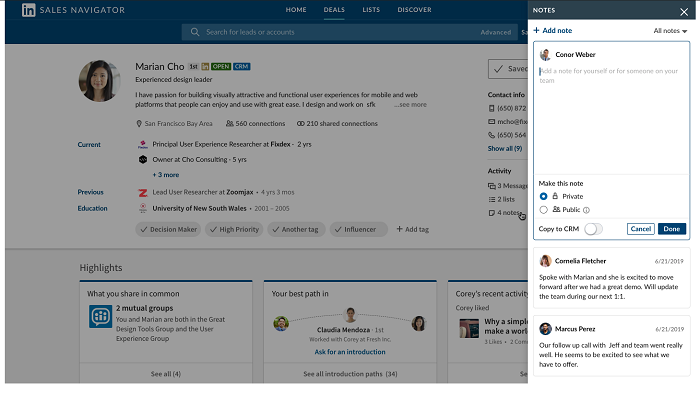Image resolution: width=700 pixels, height=394 pixels.
Task: Click the messages icon under Activity
Action: pos(492,186)
